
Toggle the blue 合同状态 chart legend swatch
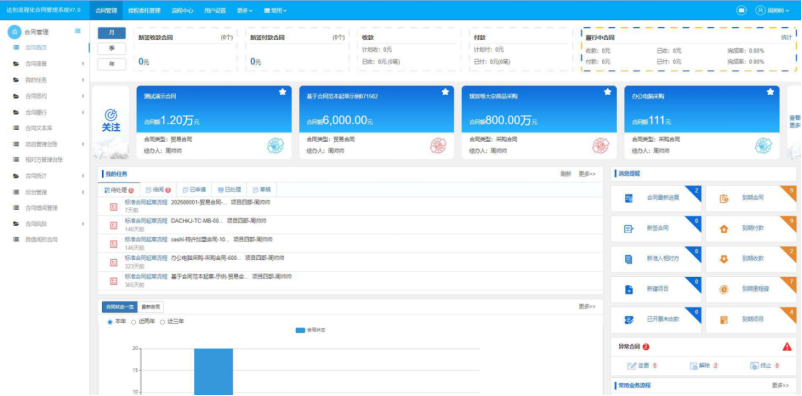[300, 330]
